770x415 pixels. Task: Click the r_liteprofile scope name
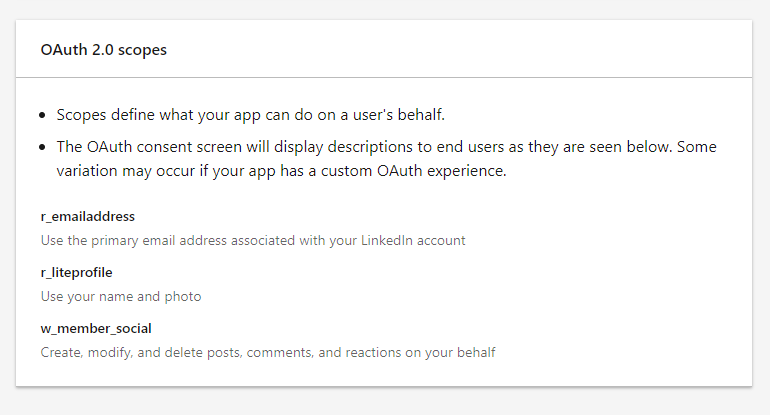[x=83, y=272]
